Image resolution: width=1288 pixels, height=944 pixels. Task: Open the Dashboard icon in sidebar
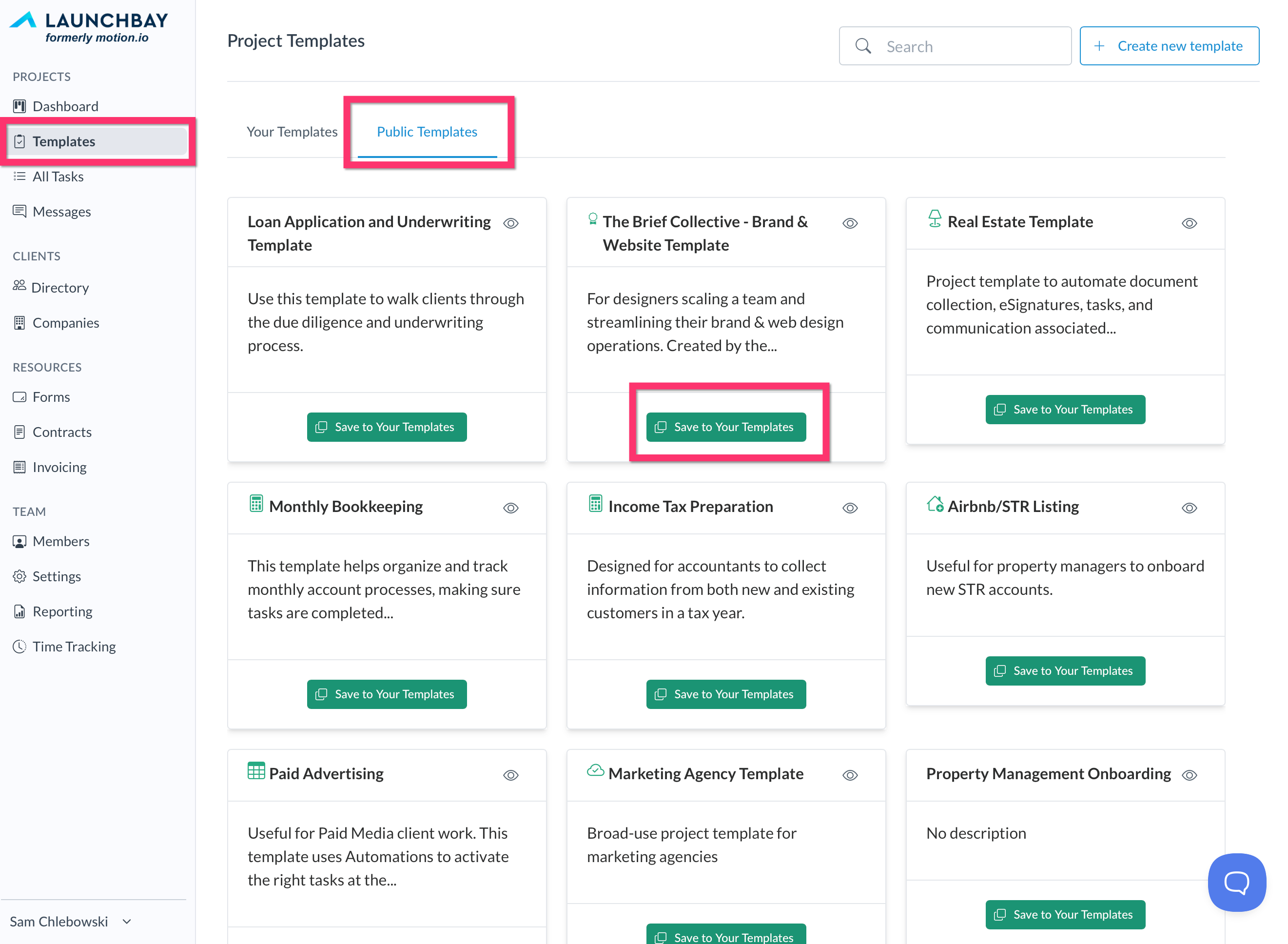point(20,106)
